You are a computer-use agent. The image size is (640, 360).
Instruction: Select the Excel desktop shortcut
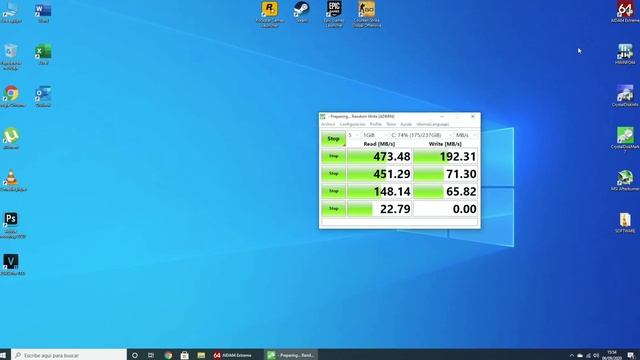(x=43, y=55)
